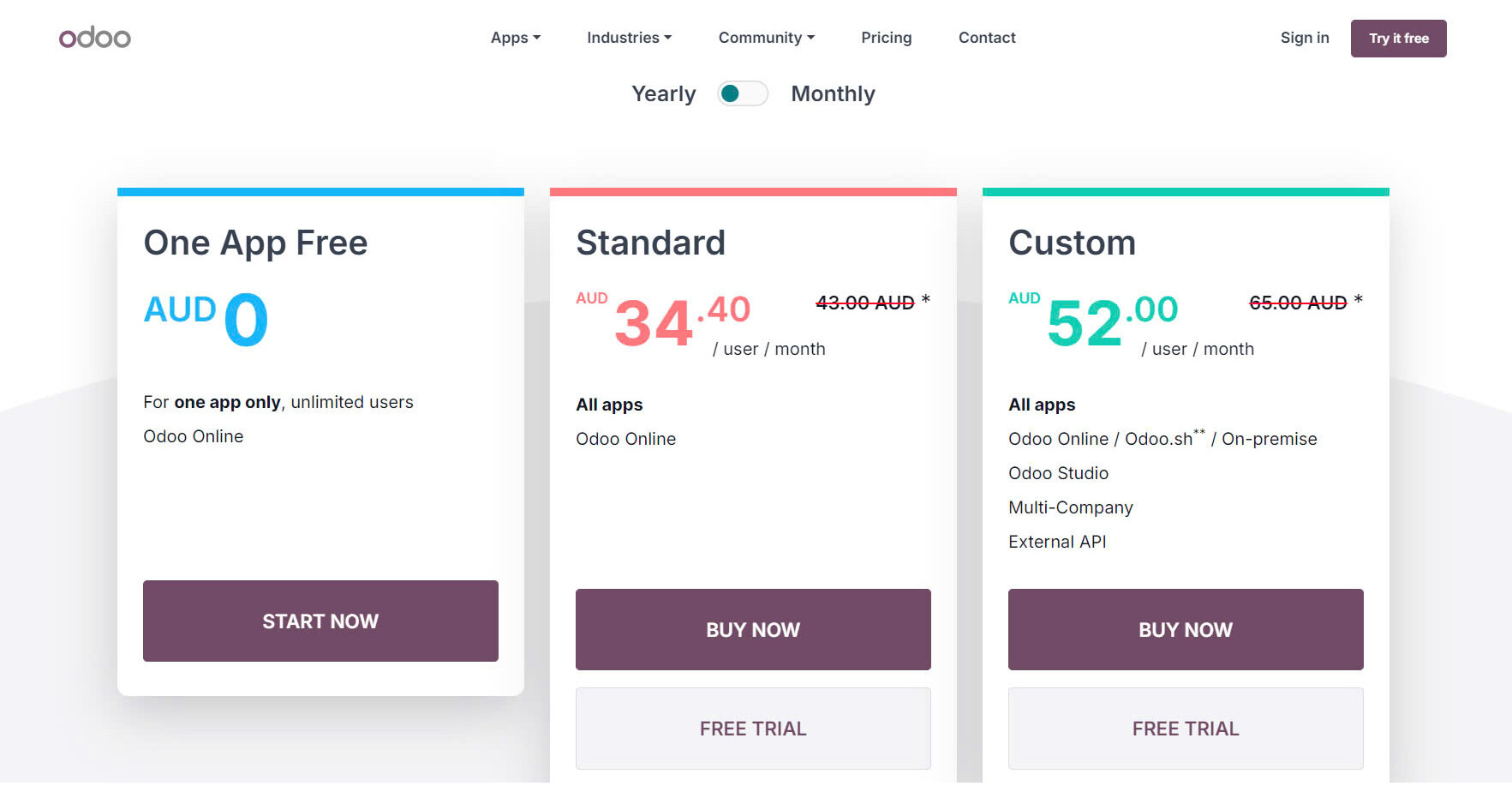Start a free trial of Standard
Viewport: 1512px width, 792px height.
click(x=752, y=728)
